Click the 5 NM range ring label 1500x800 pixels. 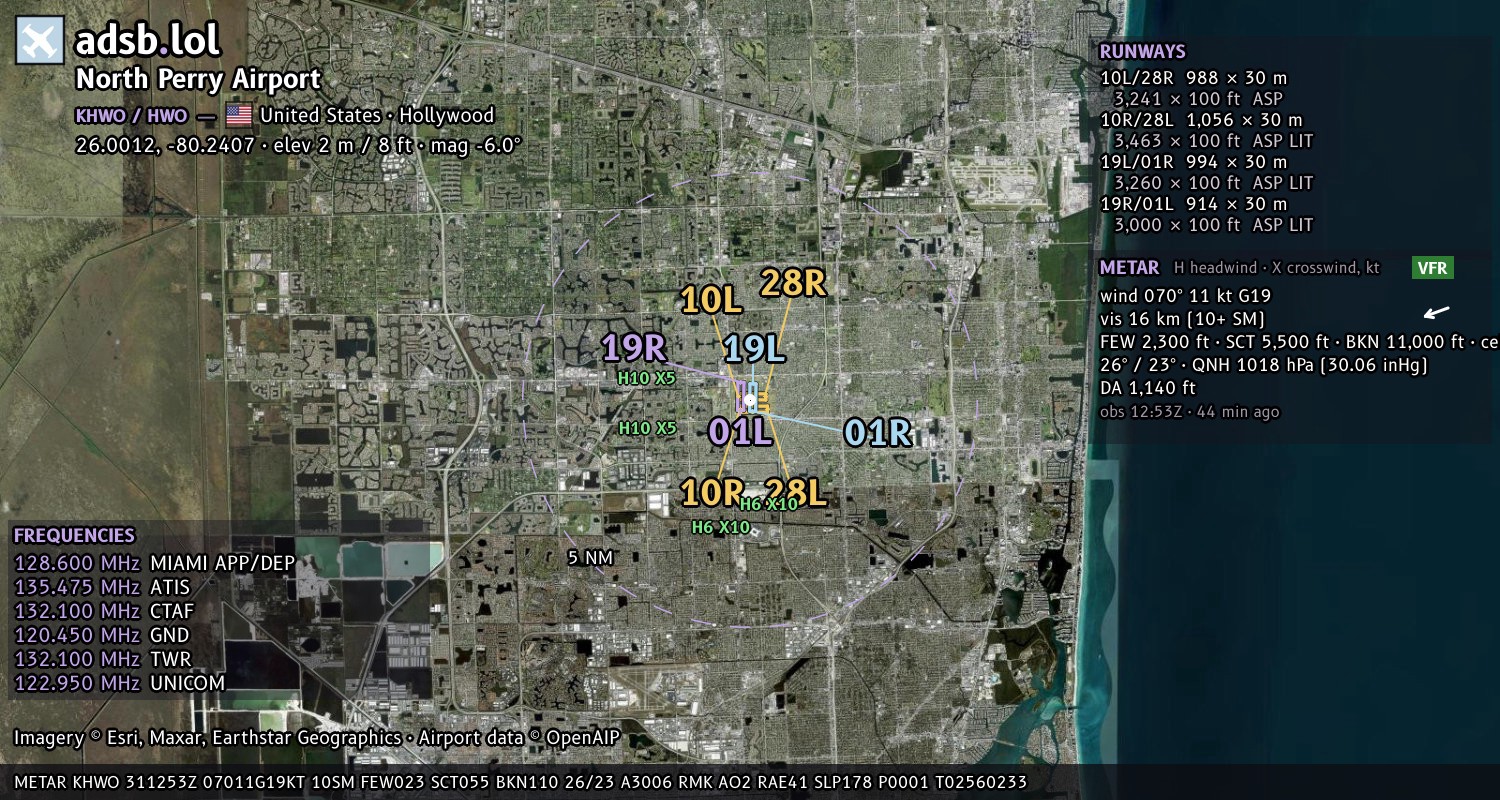(590, 557)
